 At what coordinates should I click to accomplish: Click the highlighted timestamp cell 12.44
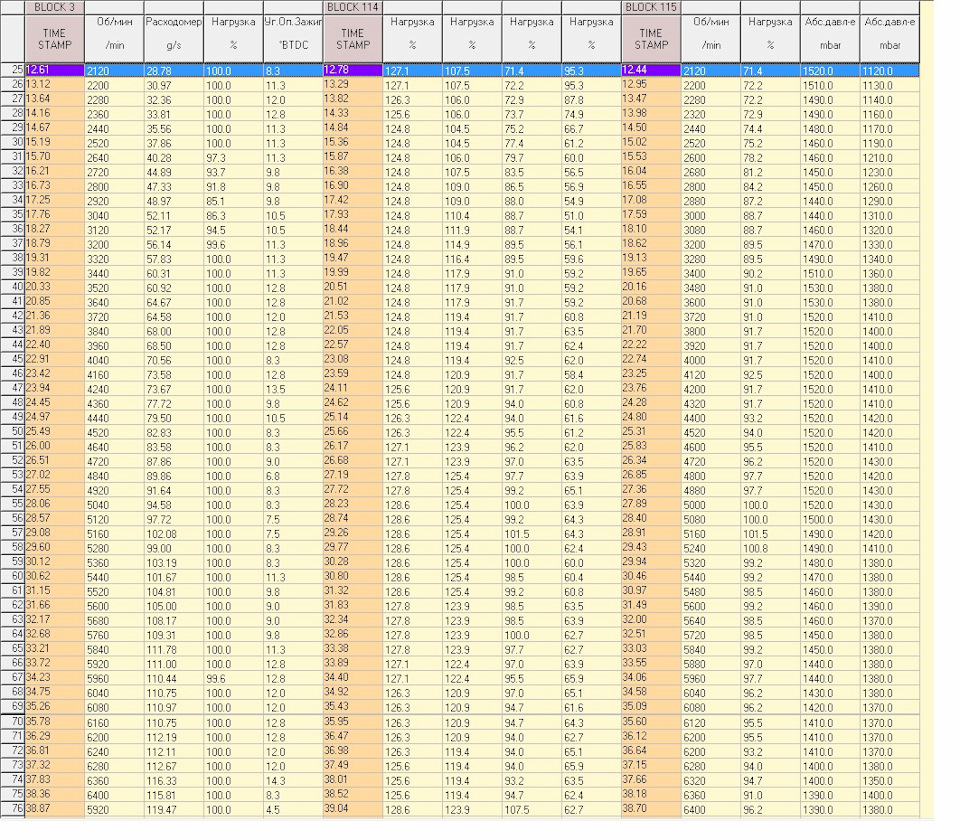click(651, 70)
